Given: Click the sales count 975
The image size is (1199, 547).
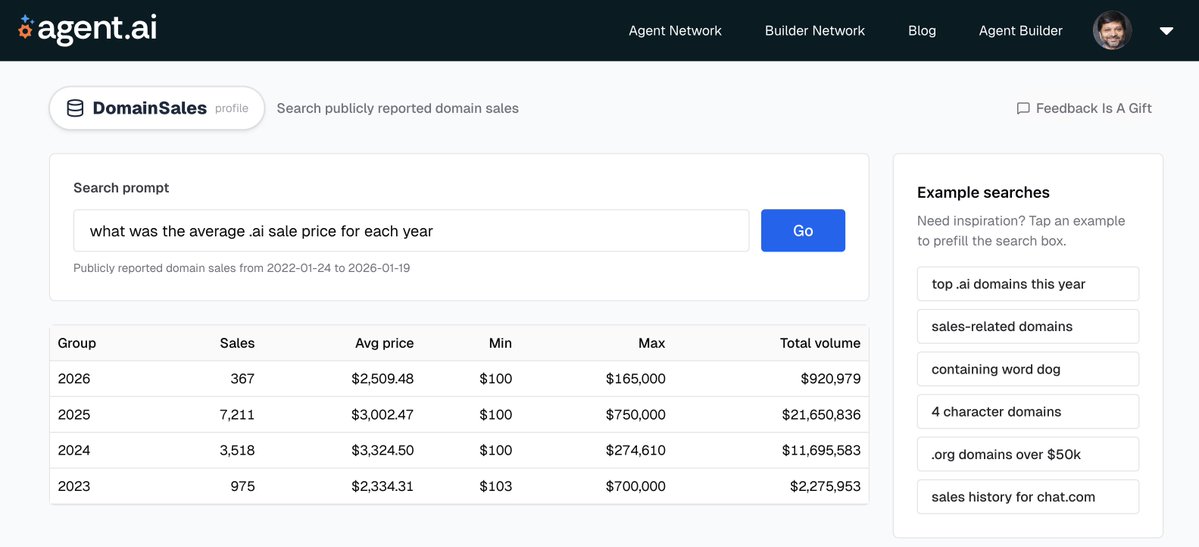Looking at the screenshot, I should click(242, 487).
